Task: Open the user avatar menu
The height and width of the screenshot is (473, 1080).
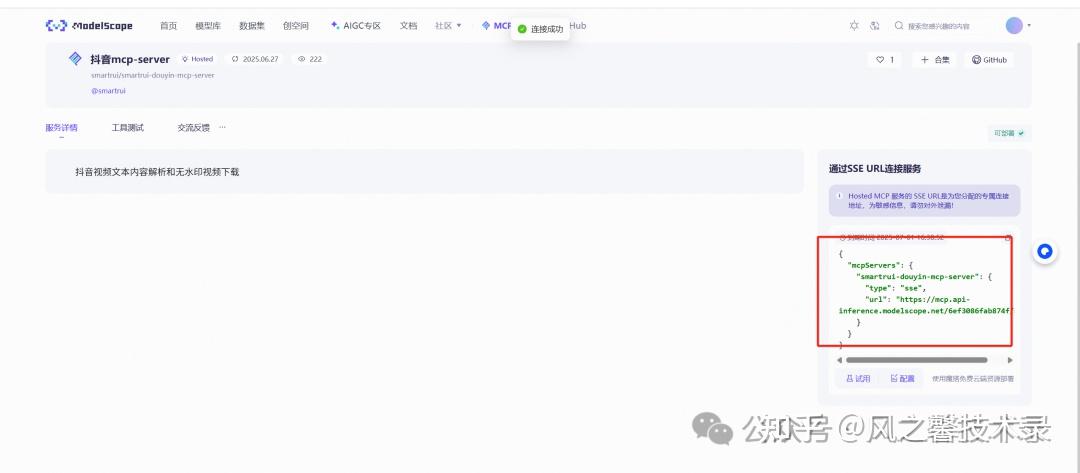Action: point(1014,25)
